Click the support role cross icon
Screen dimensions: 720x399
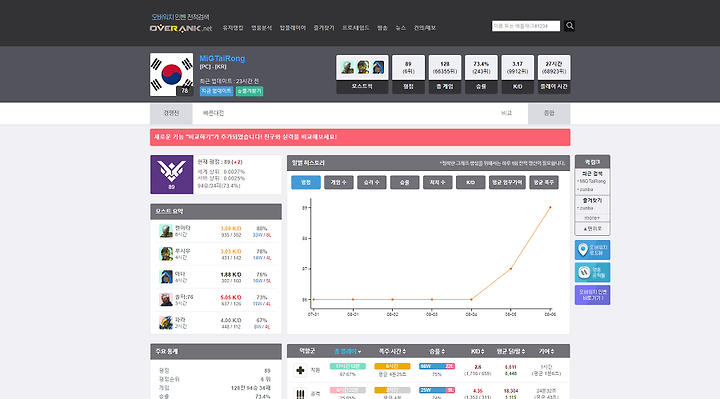pyautogui.click(x=300, y=370)
